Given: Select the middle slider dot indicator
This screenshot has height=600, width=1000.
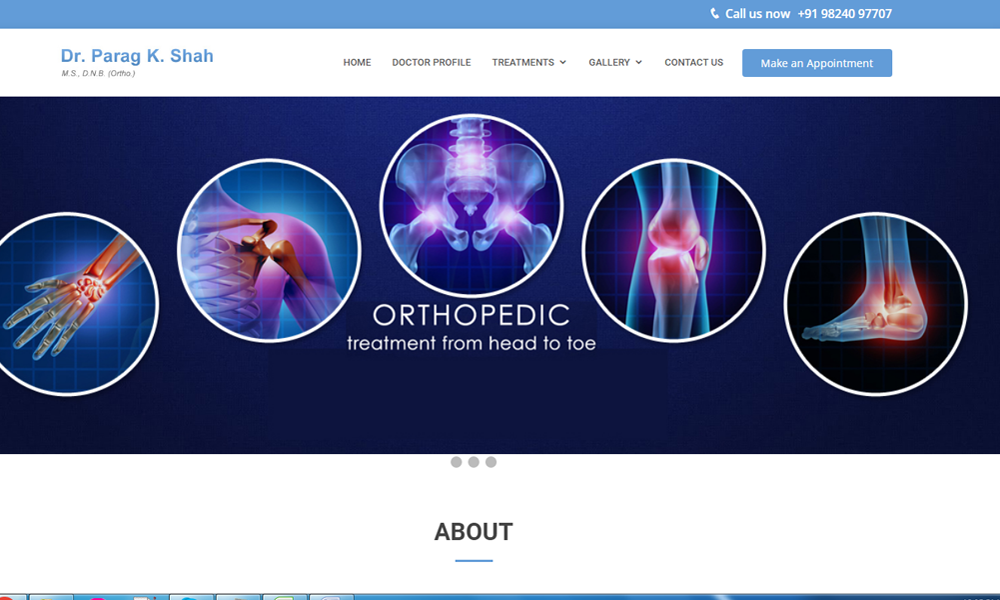Looking at the screenshot, I should [473, 462].
